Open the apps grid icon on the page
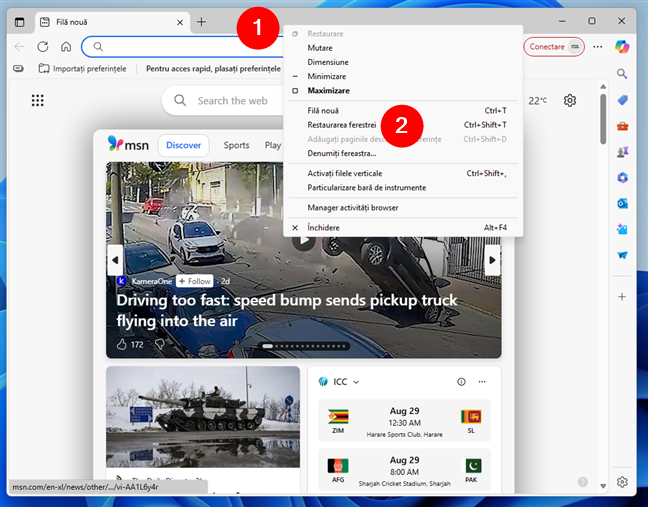This screenshot has height=507, width=648. [38, 100]
